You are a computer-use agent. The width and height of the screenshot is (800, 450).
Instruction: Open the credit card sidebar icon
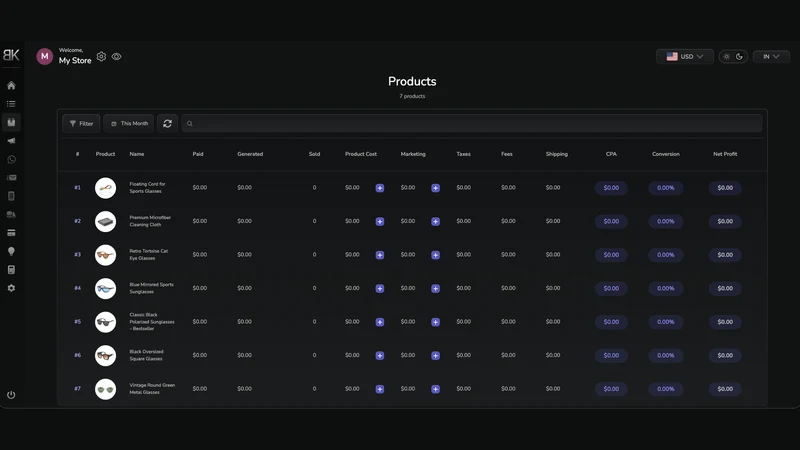point(11,233)
